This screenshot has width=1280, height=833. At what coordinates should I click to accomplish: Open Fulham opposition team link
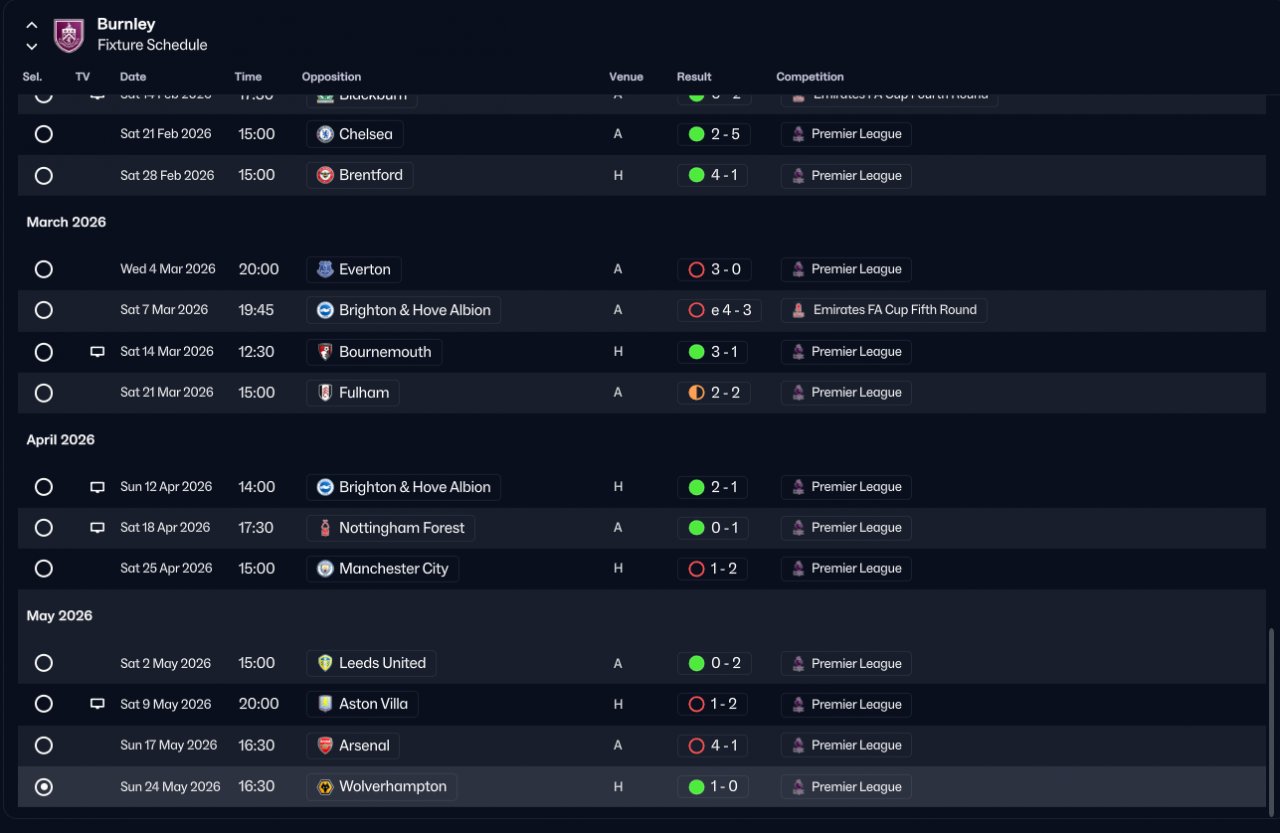click(x=353, y=393)
